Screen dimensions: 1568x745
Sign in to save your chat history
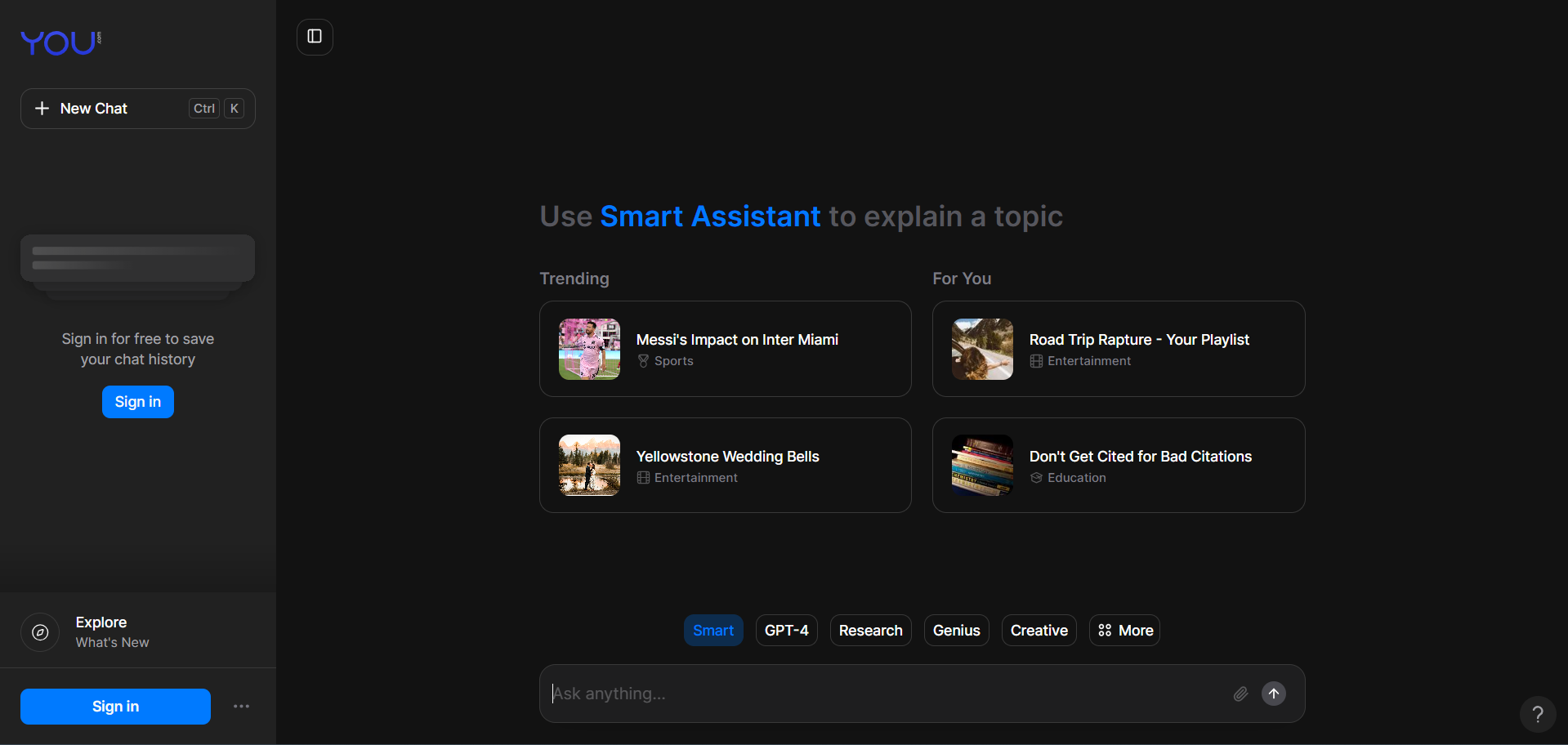pyautogui.click(x=137, y=401)
